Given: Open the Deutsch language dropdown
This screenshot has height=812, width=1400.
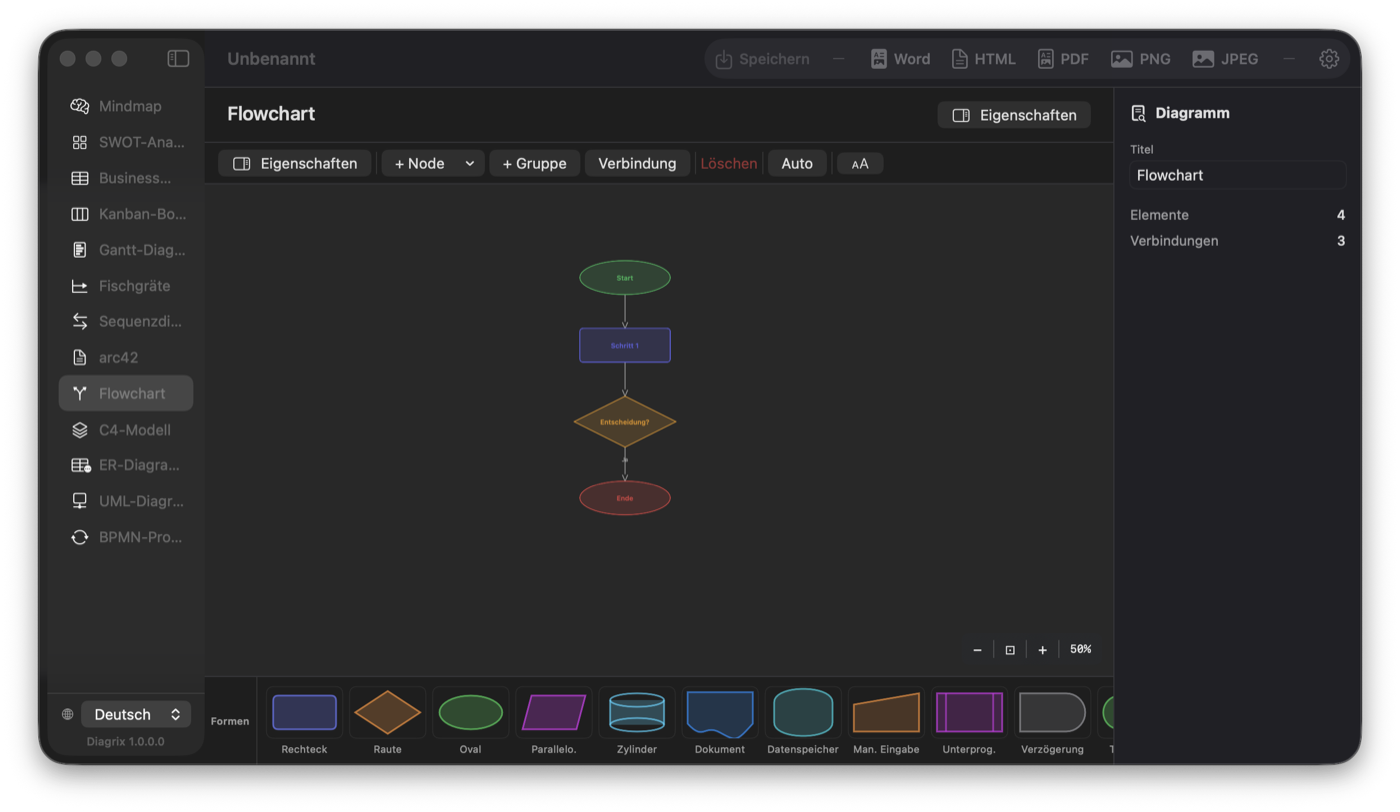Looking at the screenshot, I should (136, 714).
